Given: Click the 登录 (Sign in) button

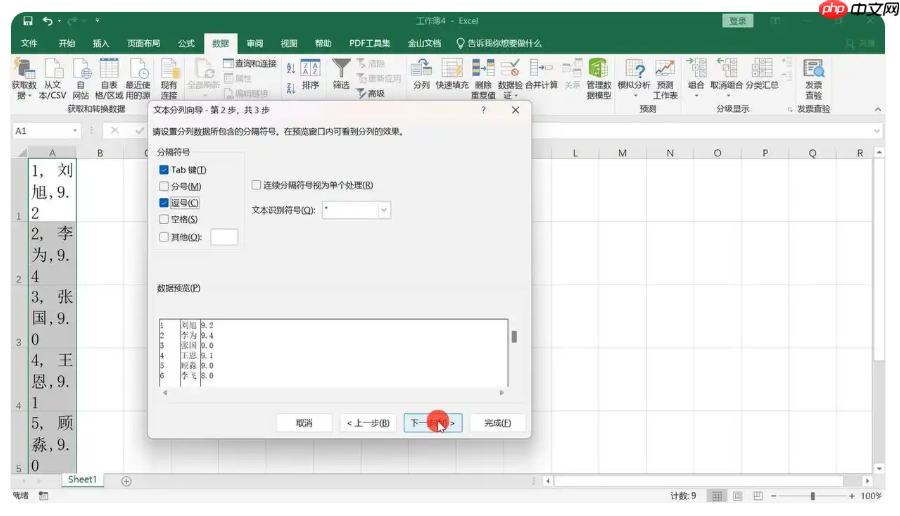Looking at the screenshot, I should tap(738, 21).
